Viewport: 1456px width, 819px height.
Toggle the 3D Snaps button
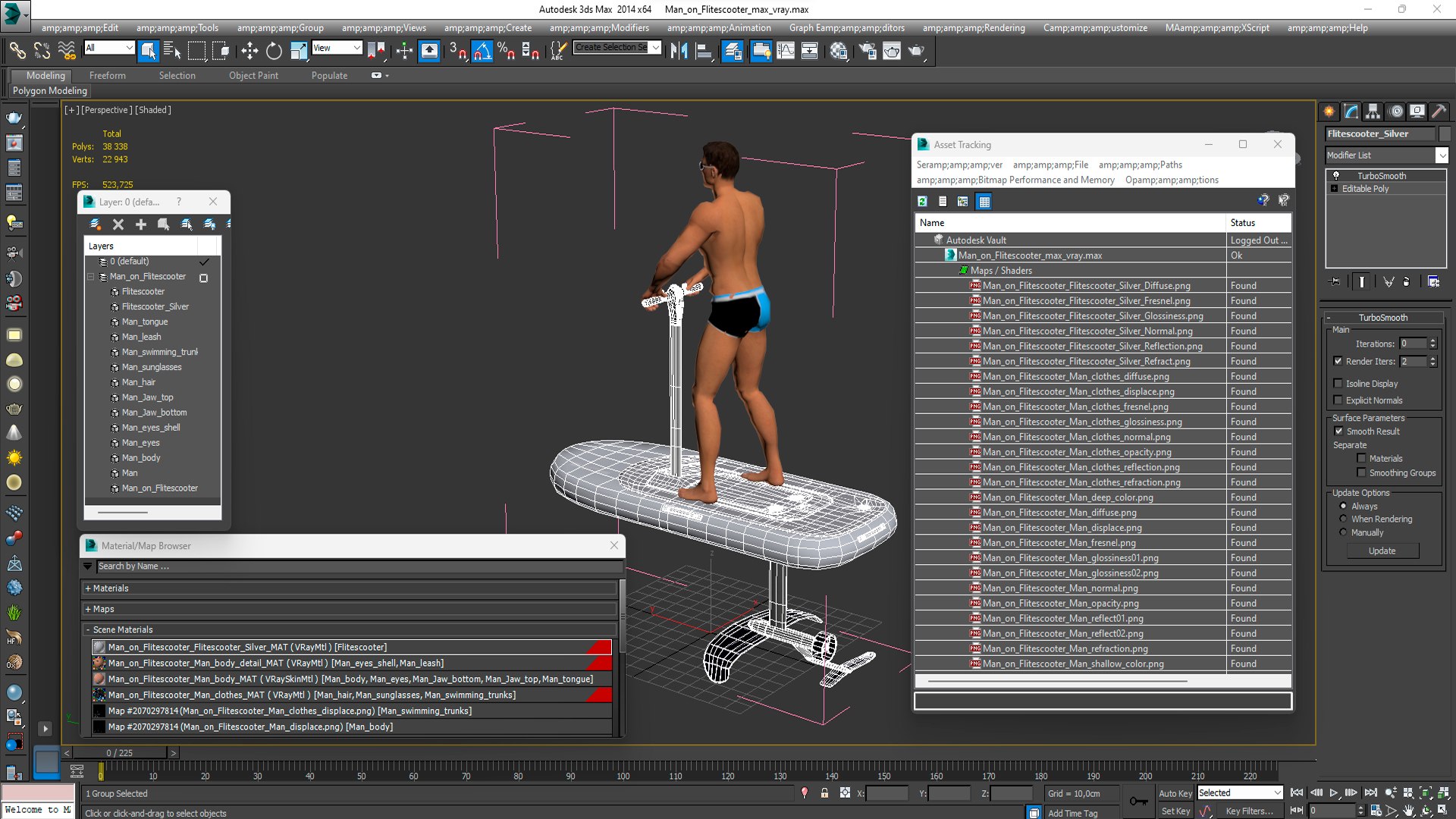457,51
